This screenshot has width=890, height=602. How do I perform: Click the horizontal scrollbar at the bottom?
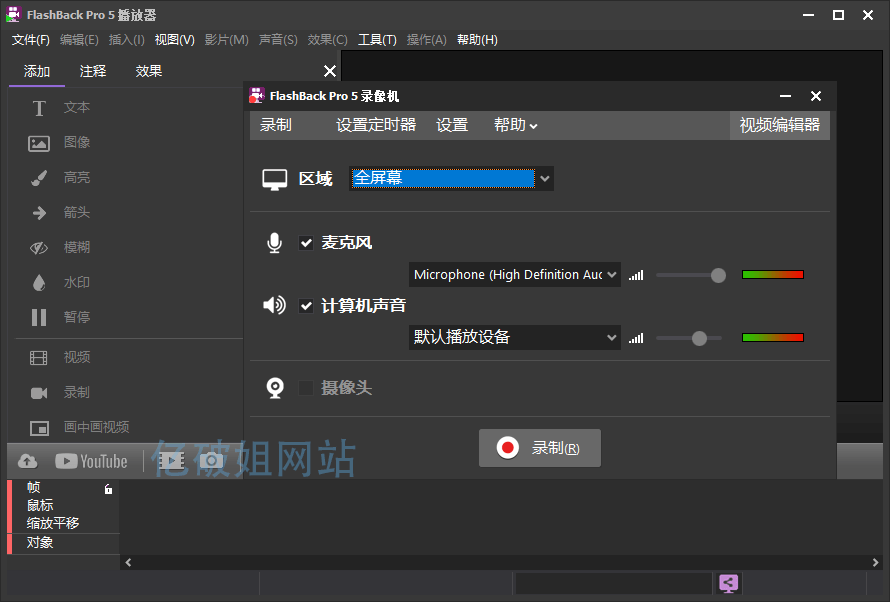[500, 561]
